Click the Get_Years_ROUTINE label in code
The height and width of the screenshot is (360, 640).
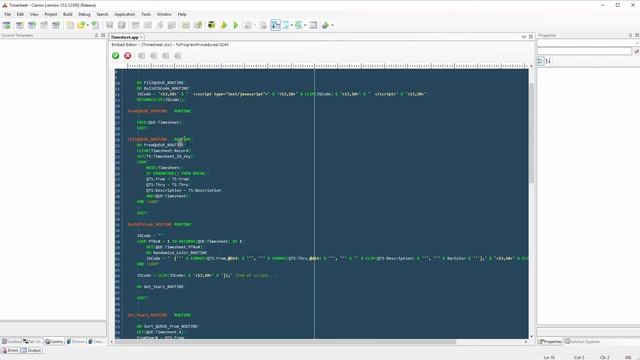point(147,315)
